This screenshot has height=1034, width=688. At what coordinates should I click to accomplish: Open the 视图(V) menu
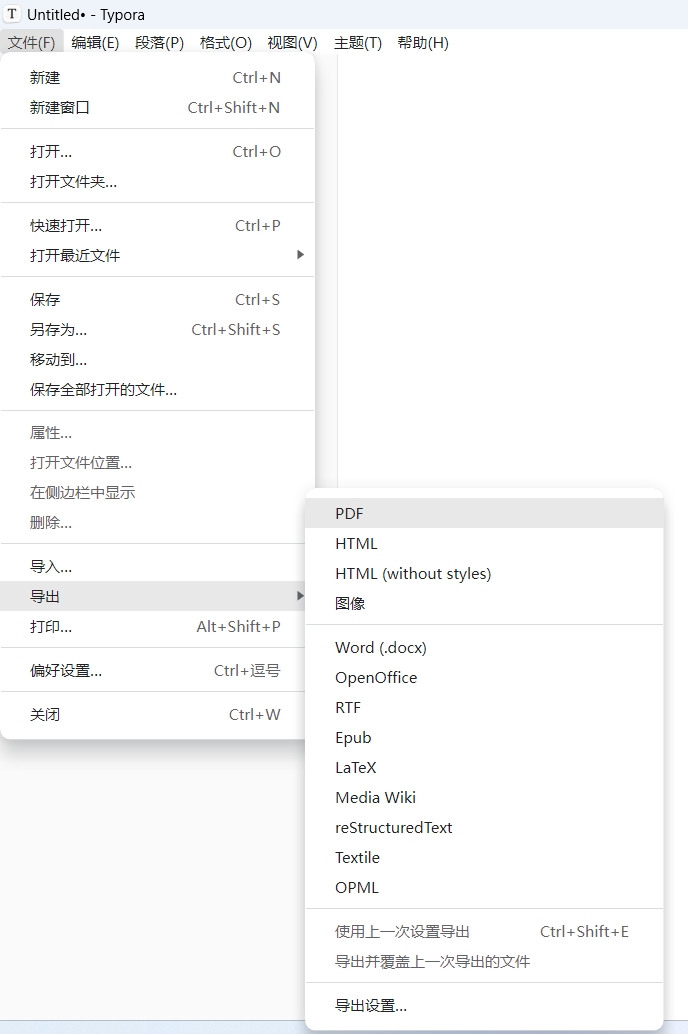tap(292, 43)
